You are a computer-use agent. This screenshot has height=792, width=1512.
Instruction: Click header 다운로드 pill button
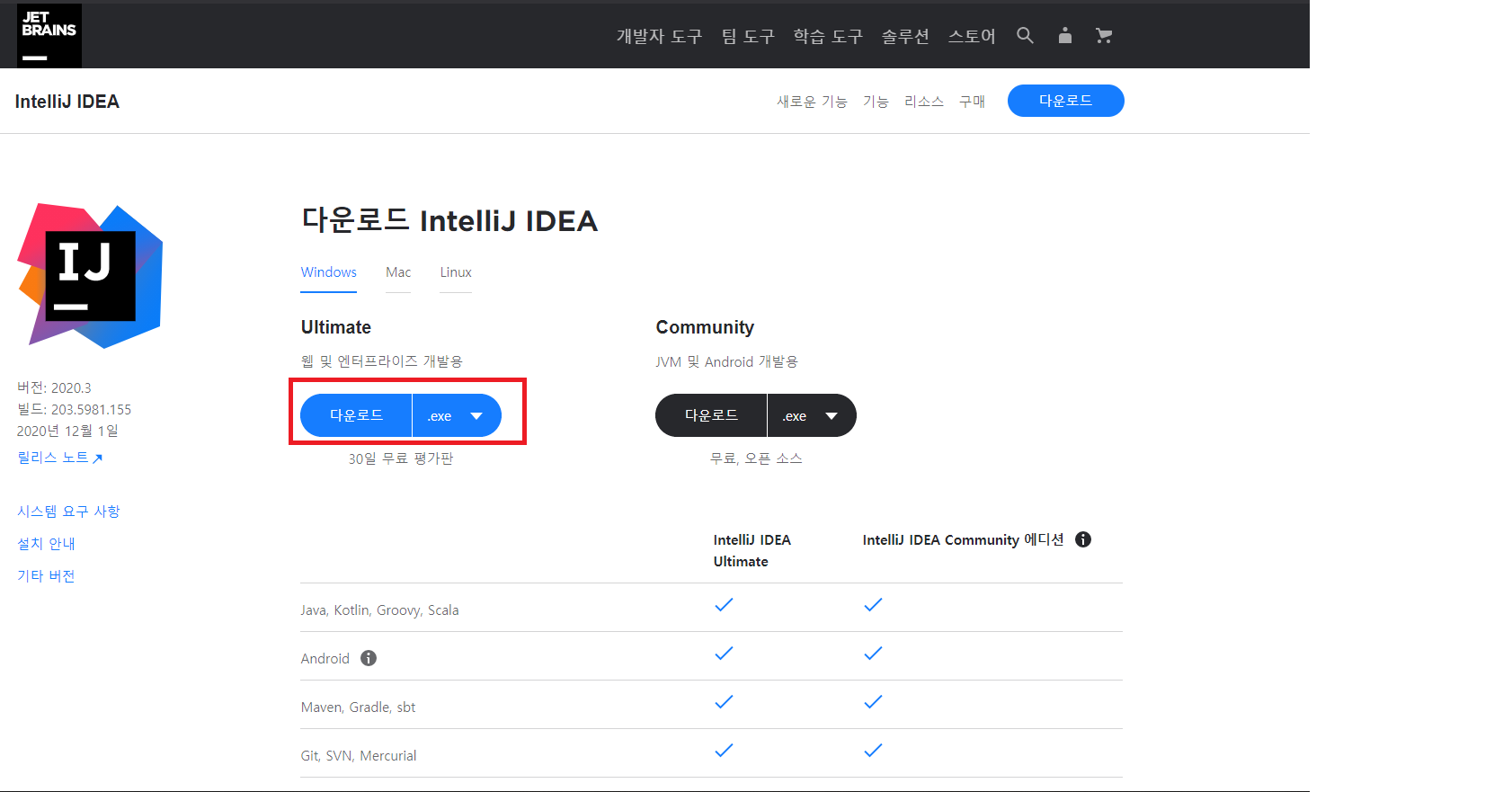(x=1066, y=101)
